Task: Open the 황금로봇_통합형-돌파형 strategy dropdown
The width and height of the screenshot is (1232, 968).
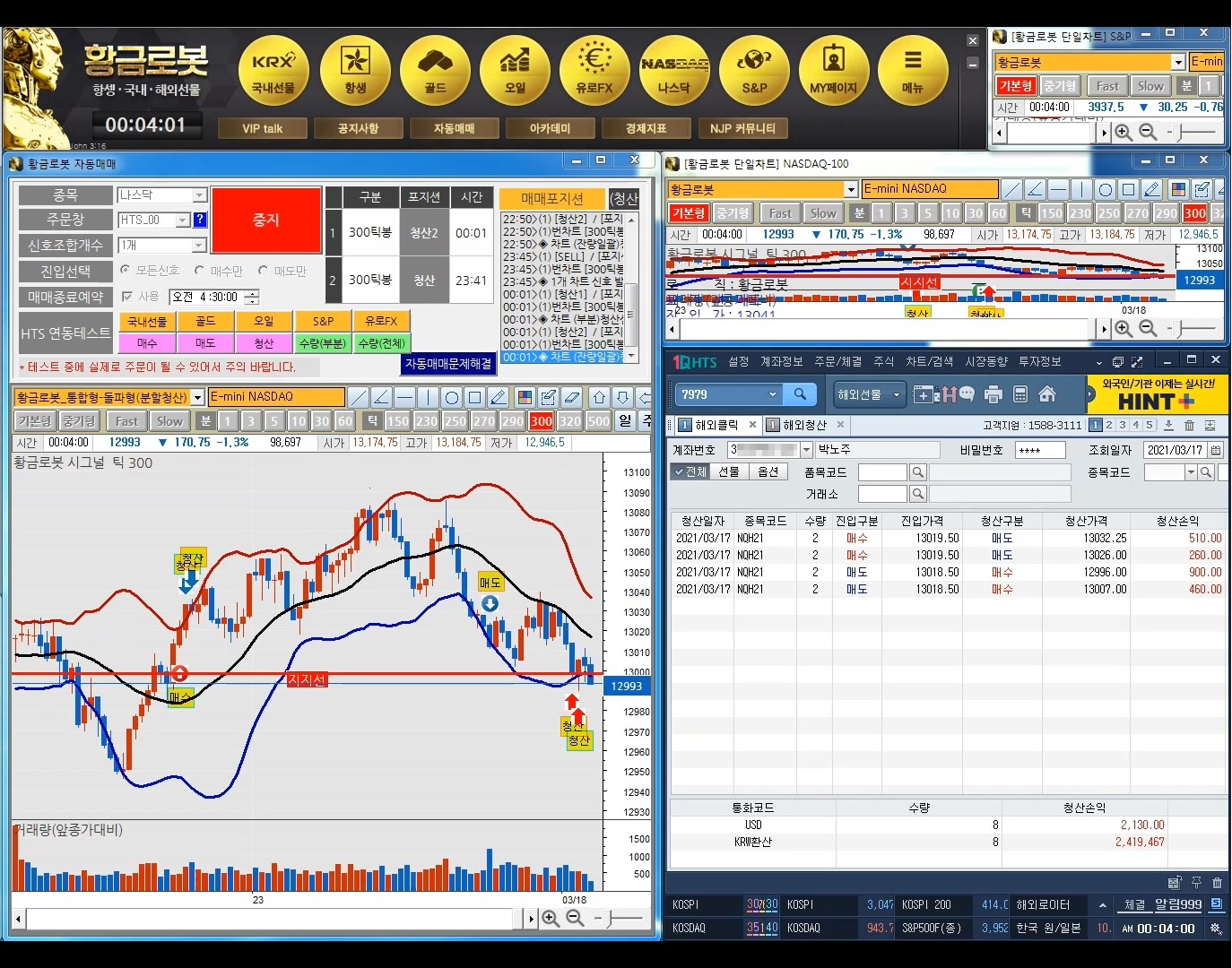Action: [197, 397]
